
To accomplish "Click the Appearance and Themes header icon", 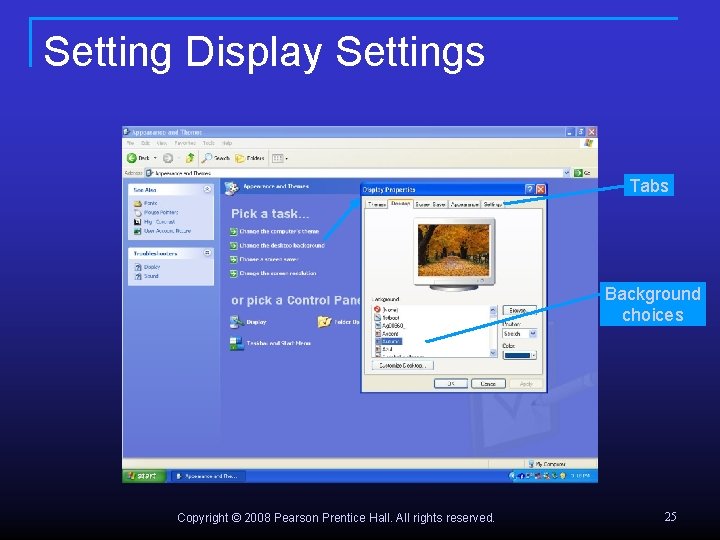I will pyautogui.click(x=232, y=187).
